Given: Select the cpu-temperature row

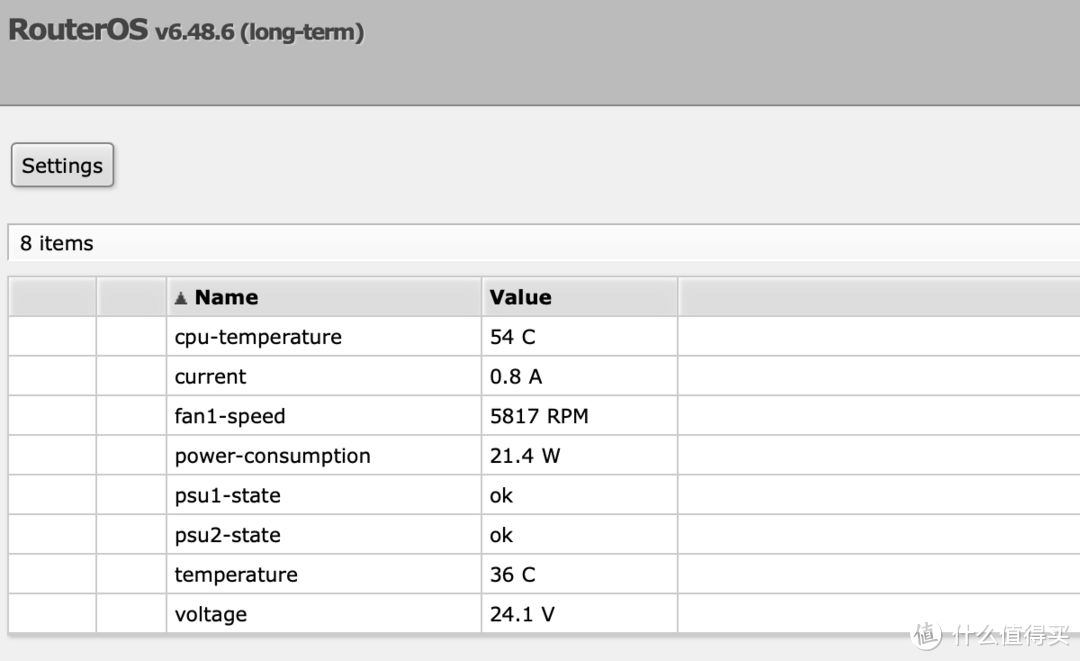Looking at the screenshot, I should tap(258, 337).
